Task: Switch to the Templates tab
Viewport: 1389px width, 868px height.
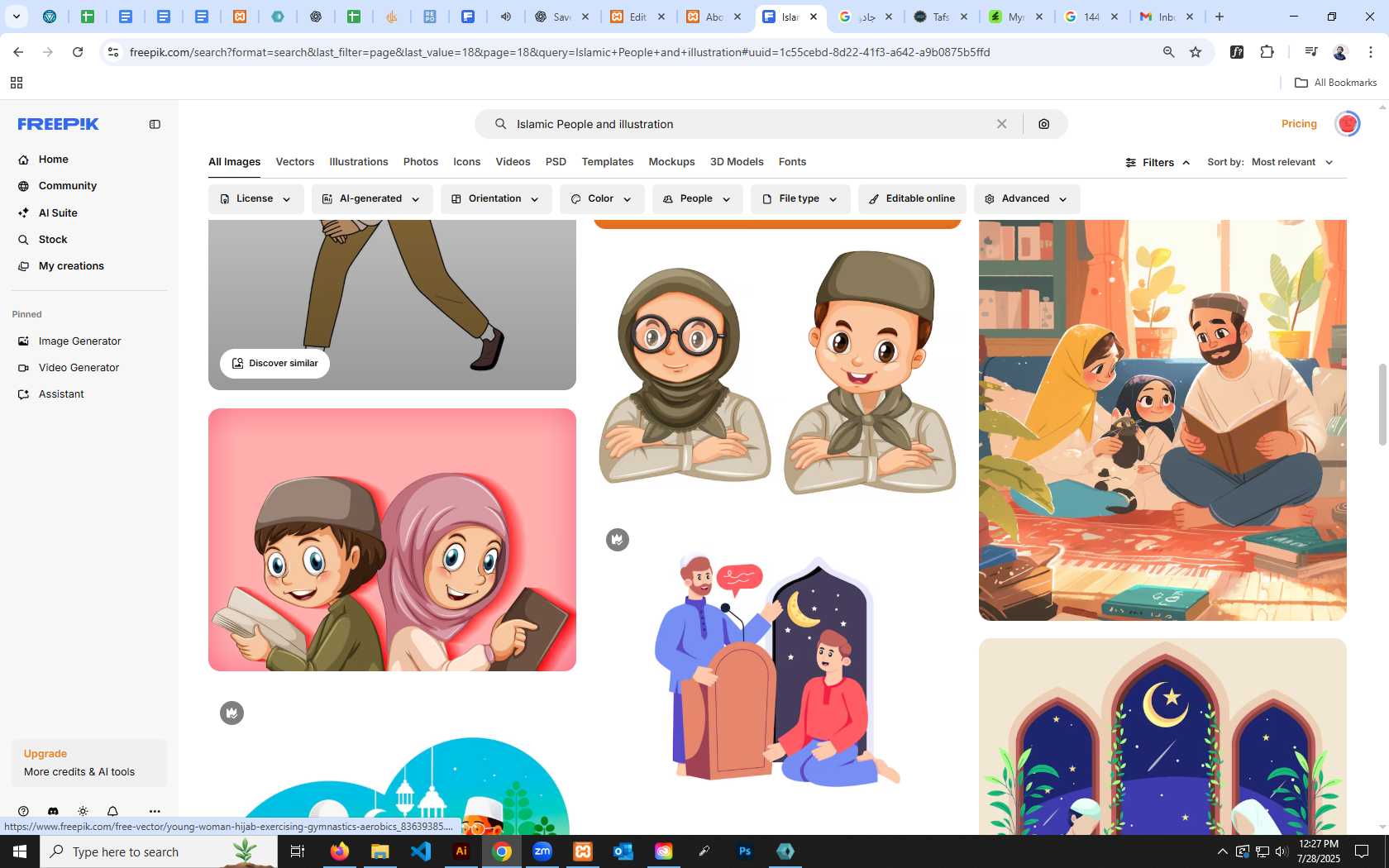Action: point(608,162)
